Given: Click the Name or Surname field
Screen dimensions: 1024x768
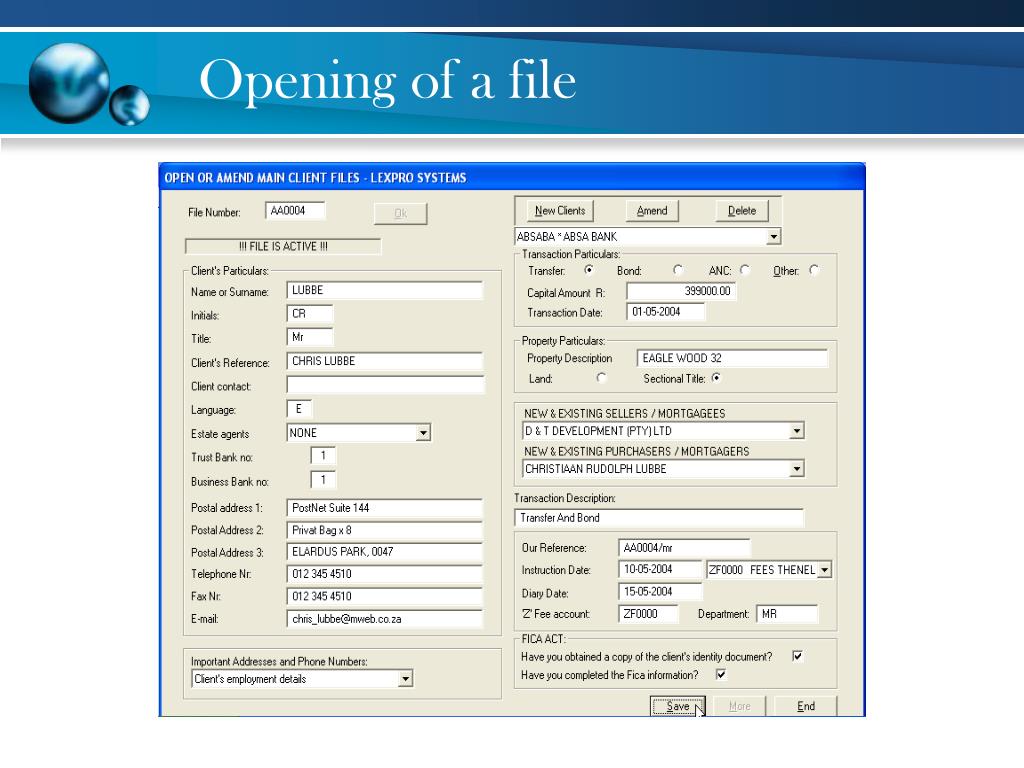Looking at the screenshot, I should click(385, 290).
